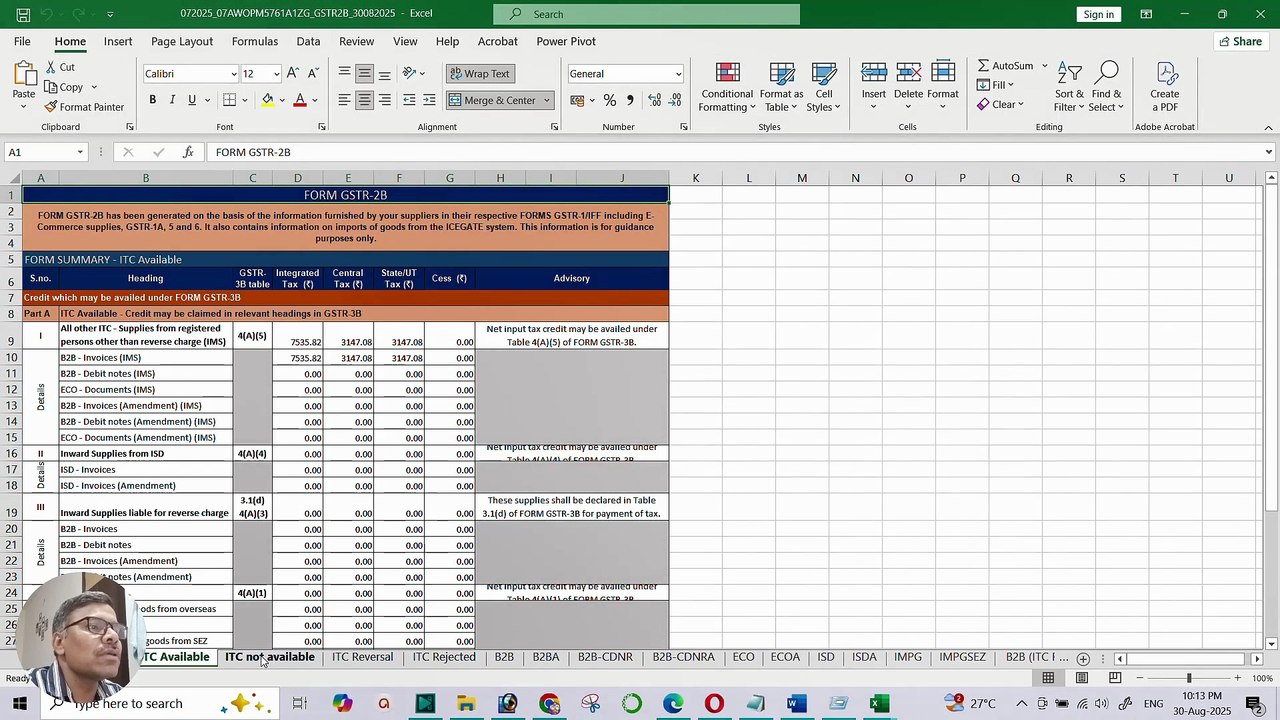Click the Insert Function fx icon
This screenshot has width=1280, height=720.
click(x=188, y=152)
